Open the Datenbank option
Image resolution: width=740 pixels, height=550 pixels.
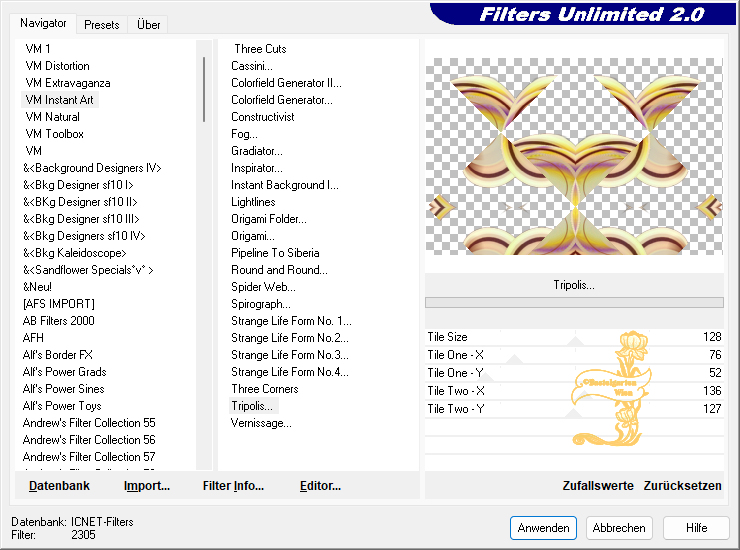(59, 486)
